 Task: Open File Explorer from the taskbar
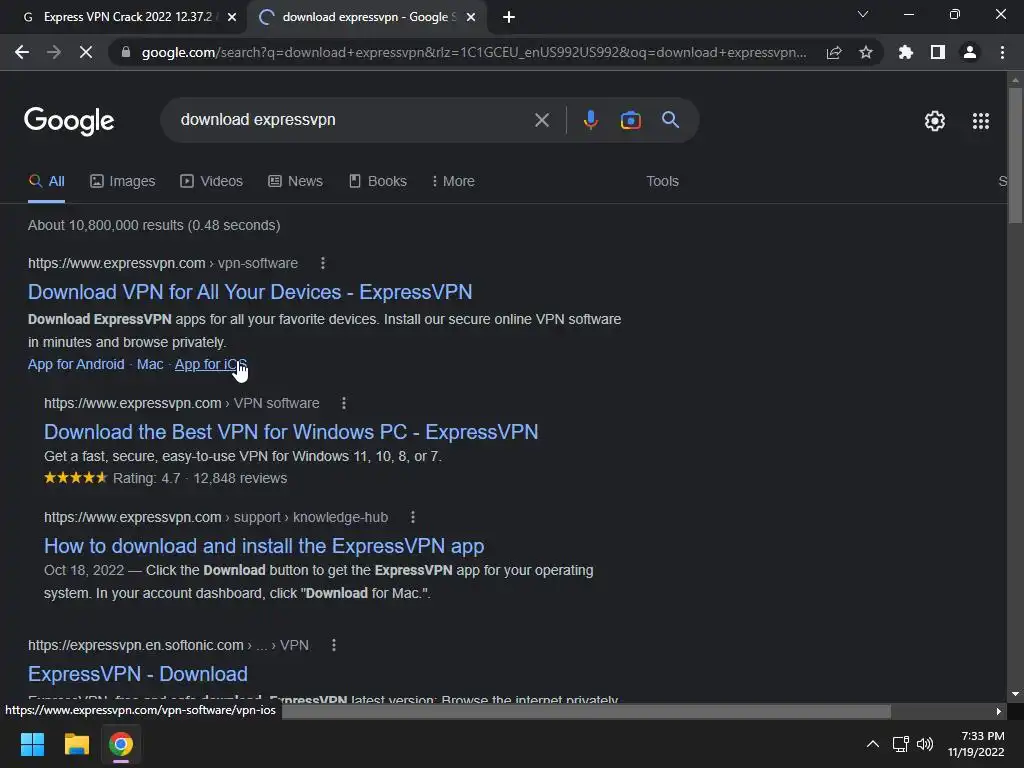point(76,744)
